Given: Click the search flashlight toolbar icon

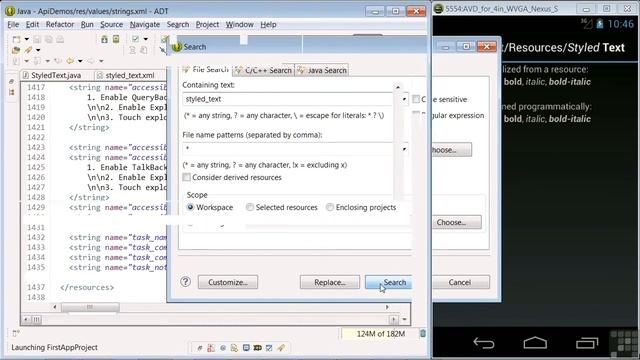Looking at the screenshot, I should [x=28, y=50].
